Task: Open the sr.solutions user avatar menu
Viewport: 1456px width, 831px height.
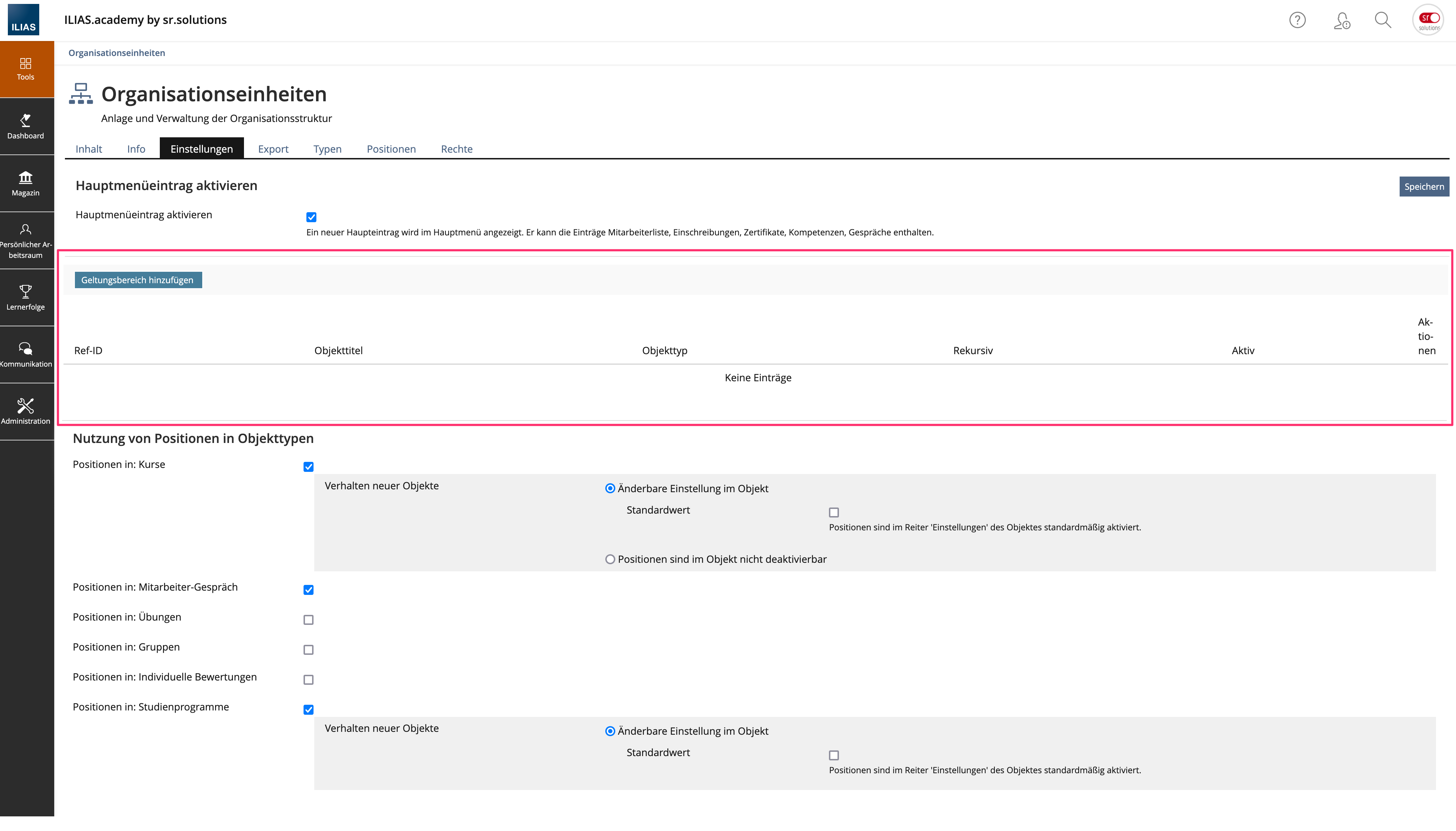Action: (x=1428, y=20)
